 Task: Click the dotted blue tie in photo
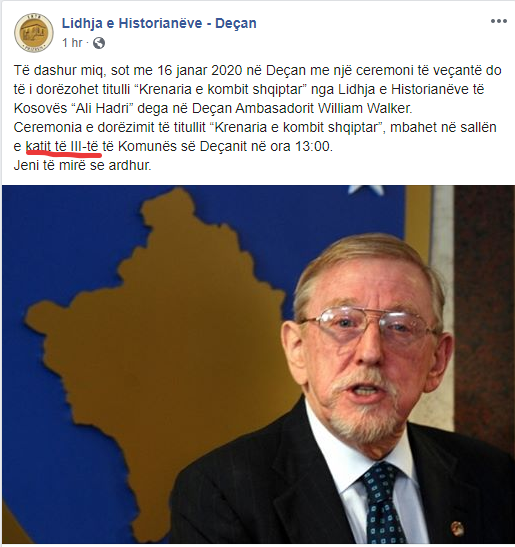tap(382, 504)
